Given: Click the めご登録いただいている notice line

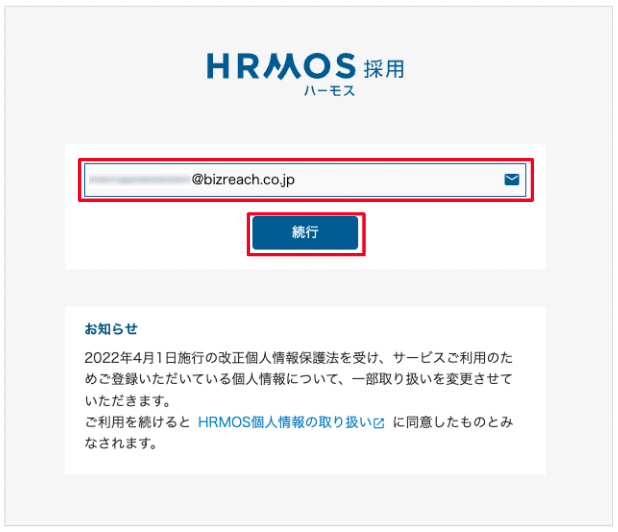Looking at the screenshot, I should 298,379.
